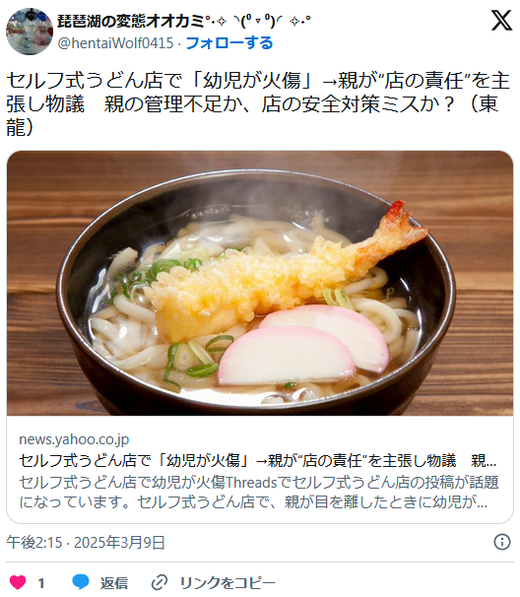
Task: Like the post with the heart icon
Action: (x=18, y=582)
